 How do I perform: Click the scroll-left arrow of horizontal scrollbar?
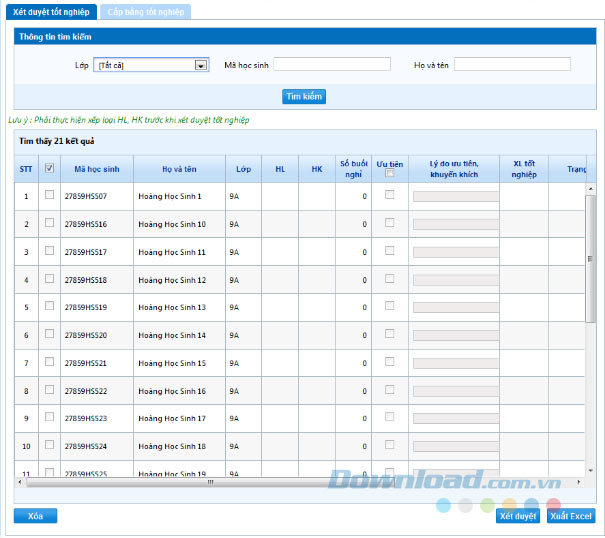[x=20, y=482]
